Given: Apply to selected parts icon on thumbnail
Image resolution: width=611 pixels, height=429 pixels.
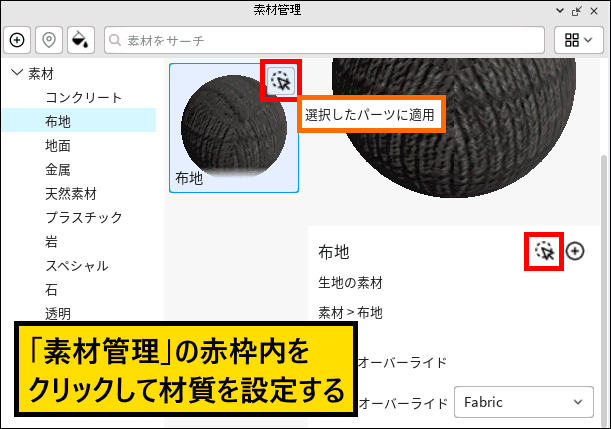Looking at the screenshot, I should click(281, 81).
